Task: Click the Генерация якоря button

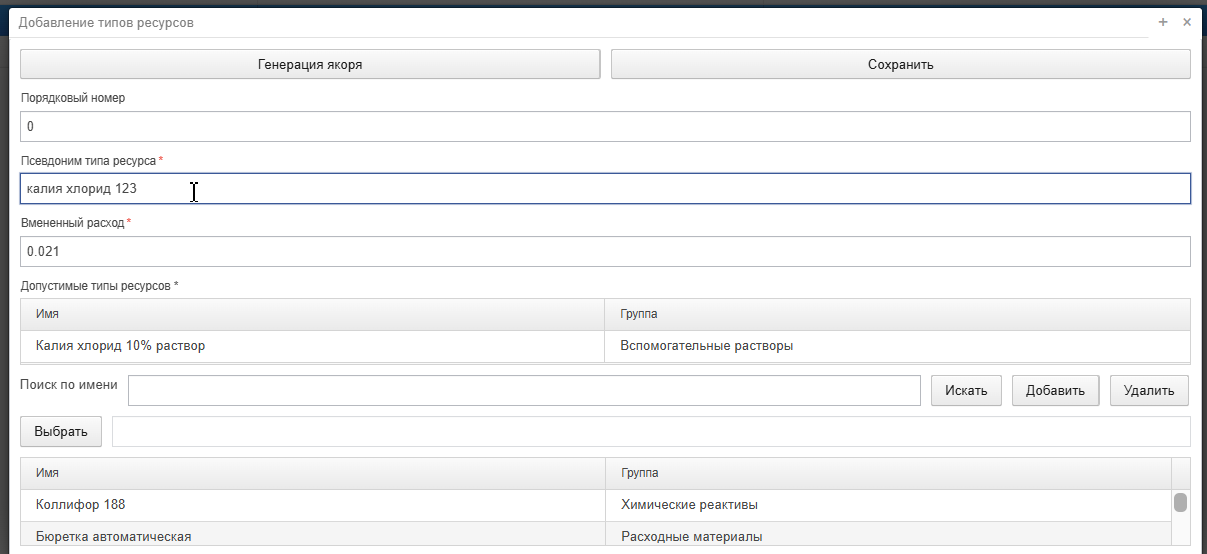Action: click(x=310, y=64)
